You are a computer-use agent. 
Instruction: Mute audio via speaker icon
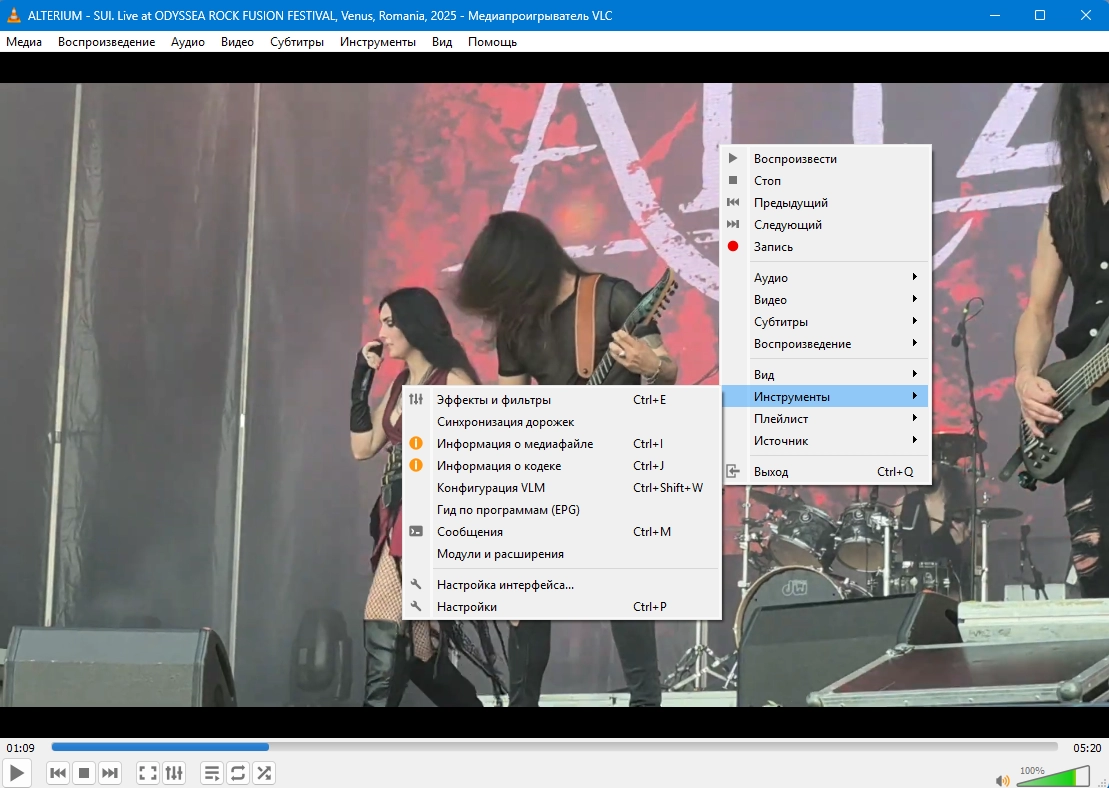[1002, 779]
